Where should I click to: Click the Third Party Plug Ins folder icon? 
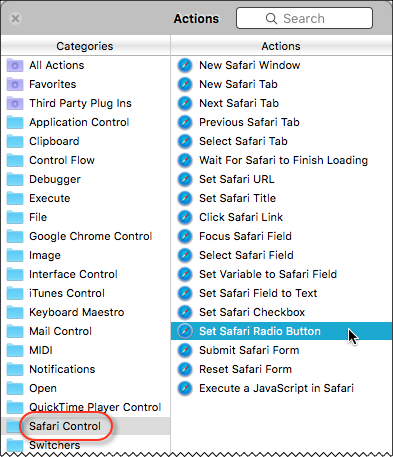coord(15,103)
